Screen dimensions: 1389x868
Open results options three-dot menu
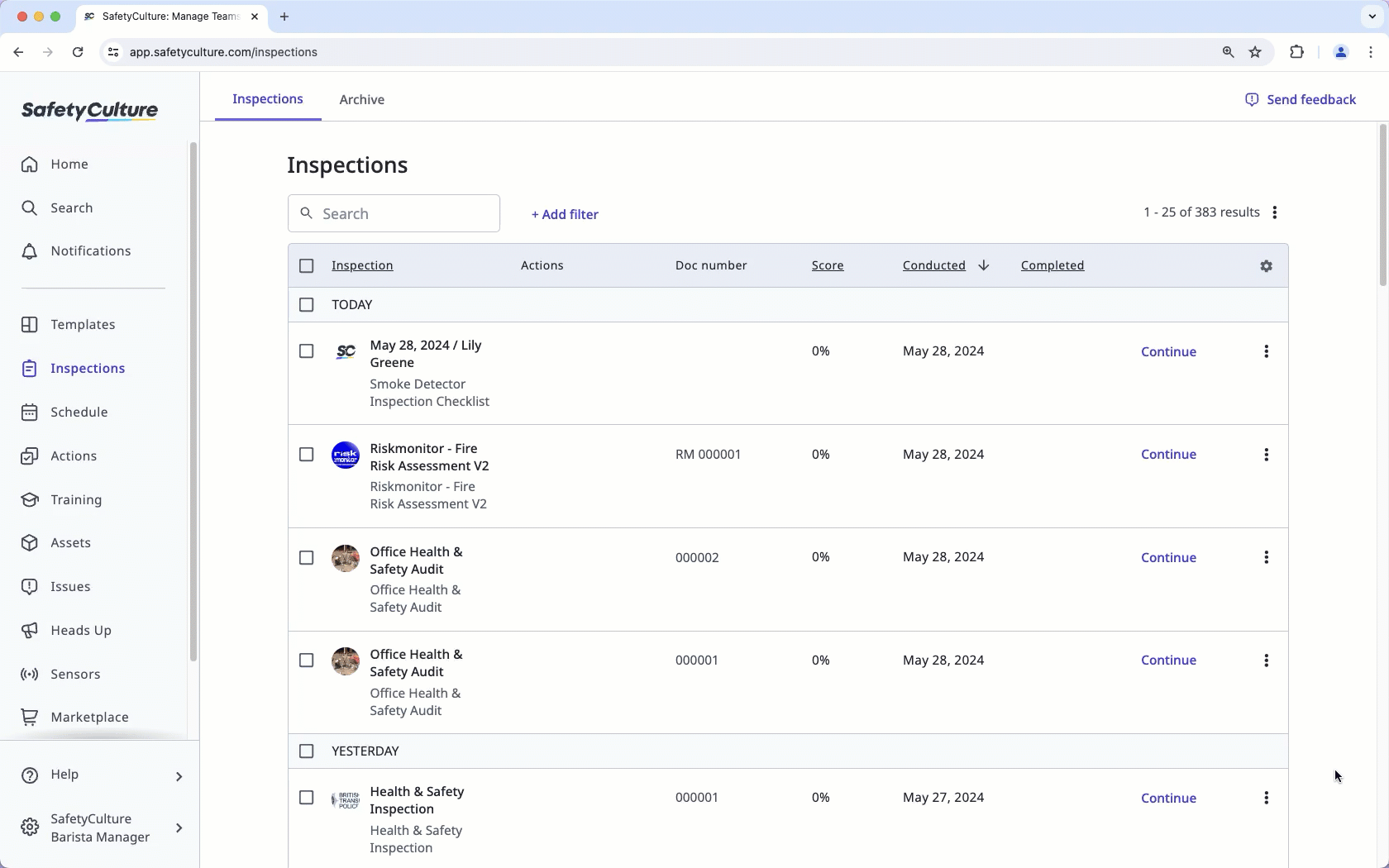coord(1275,212)
